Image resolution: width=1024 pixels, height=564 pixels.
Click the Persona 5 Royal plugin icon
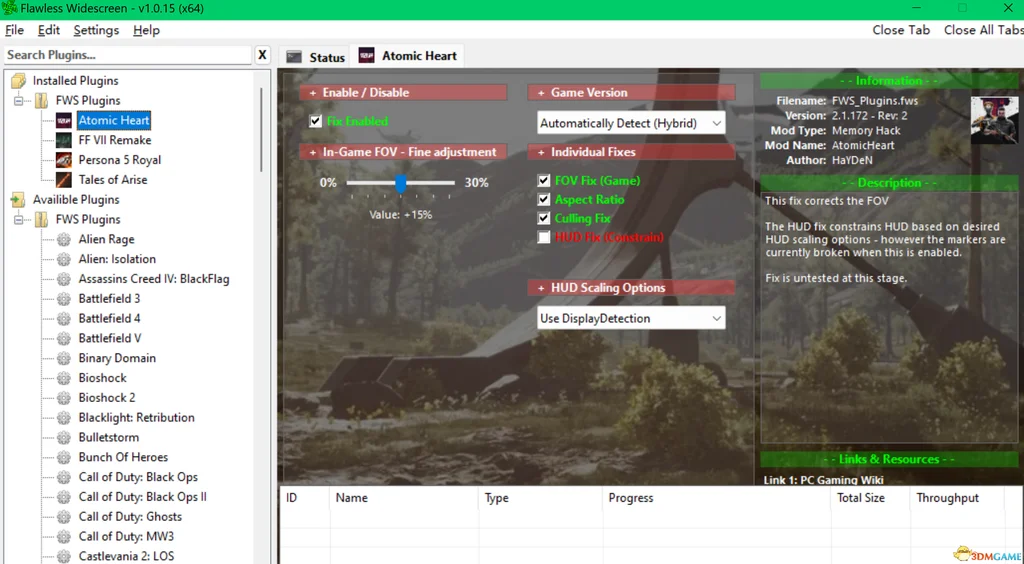point(64,160)
